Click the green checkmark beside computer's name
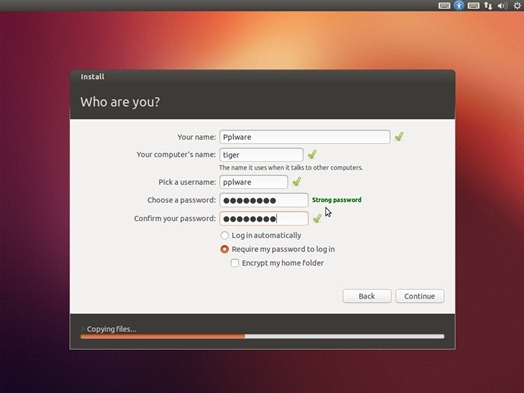This screenshot has width=524, height=393. 312,154
